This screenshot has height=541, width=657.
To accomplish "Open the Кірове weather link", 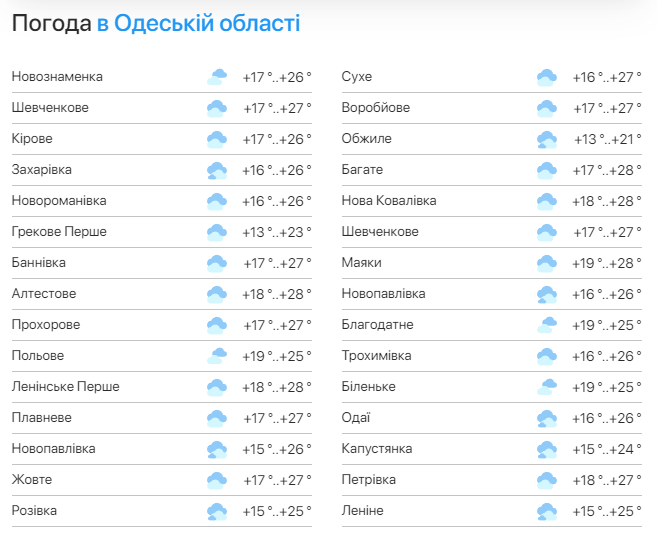I will click(x=32, y=139).
